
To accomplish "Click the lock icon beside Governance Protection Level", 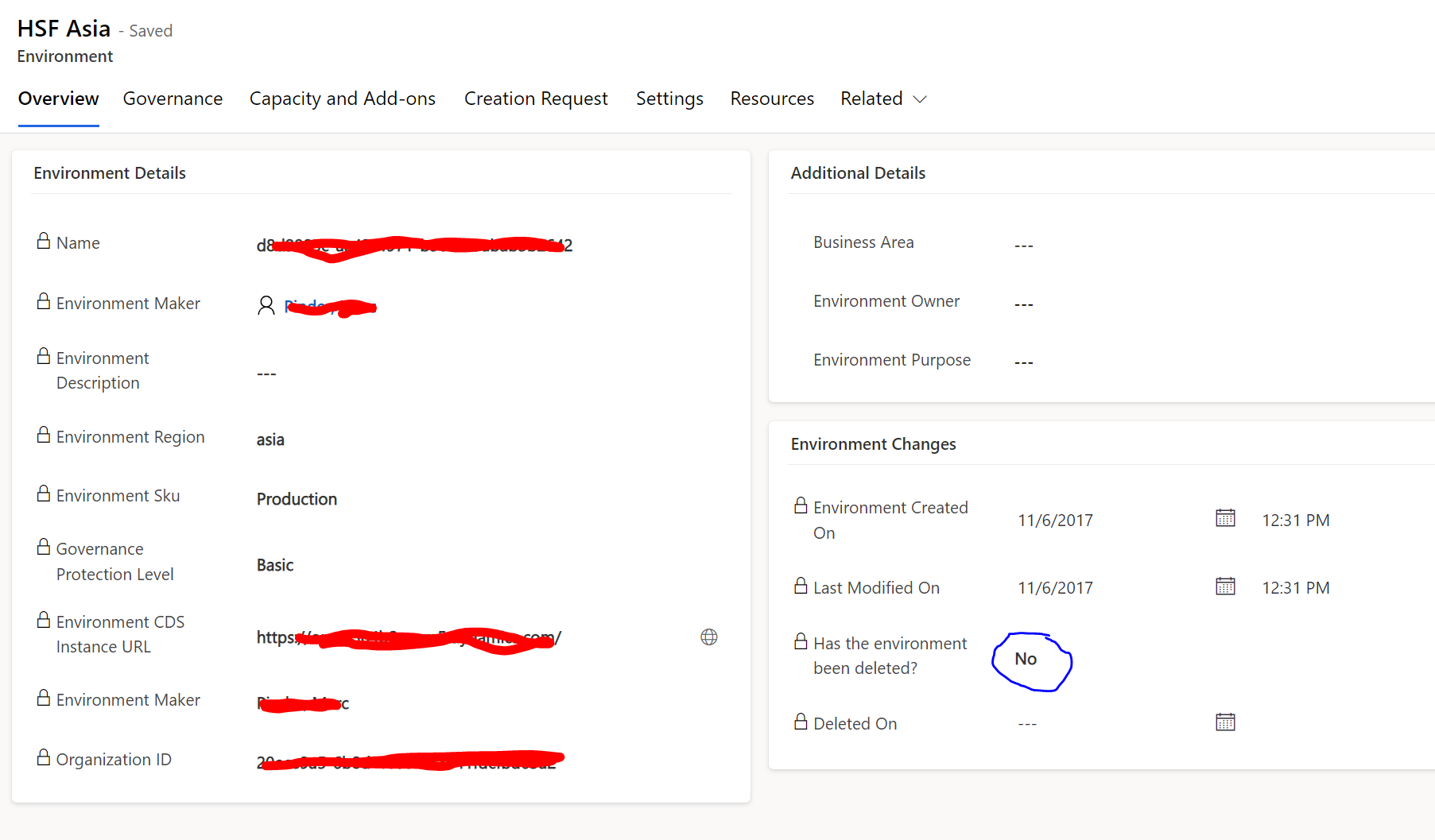I will (42, 546).
